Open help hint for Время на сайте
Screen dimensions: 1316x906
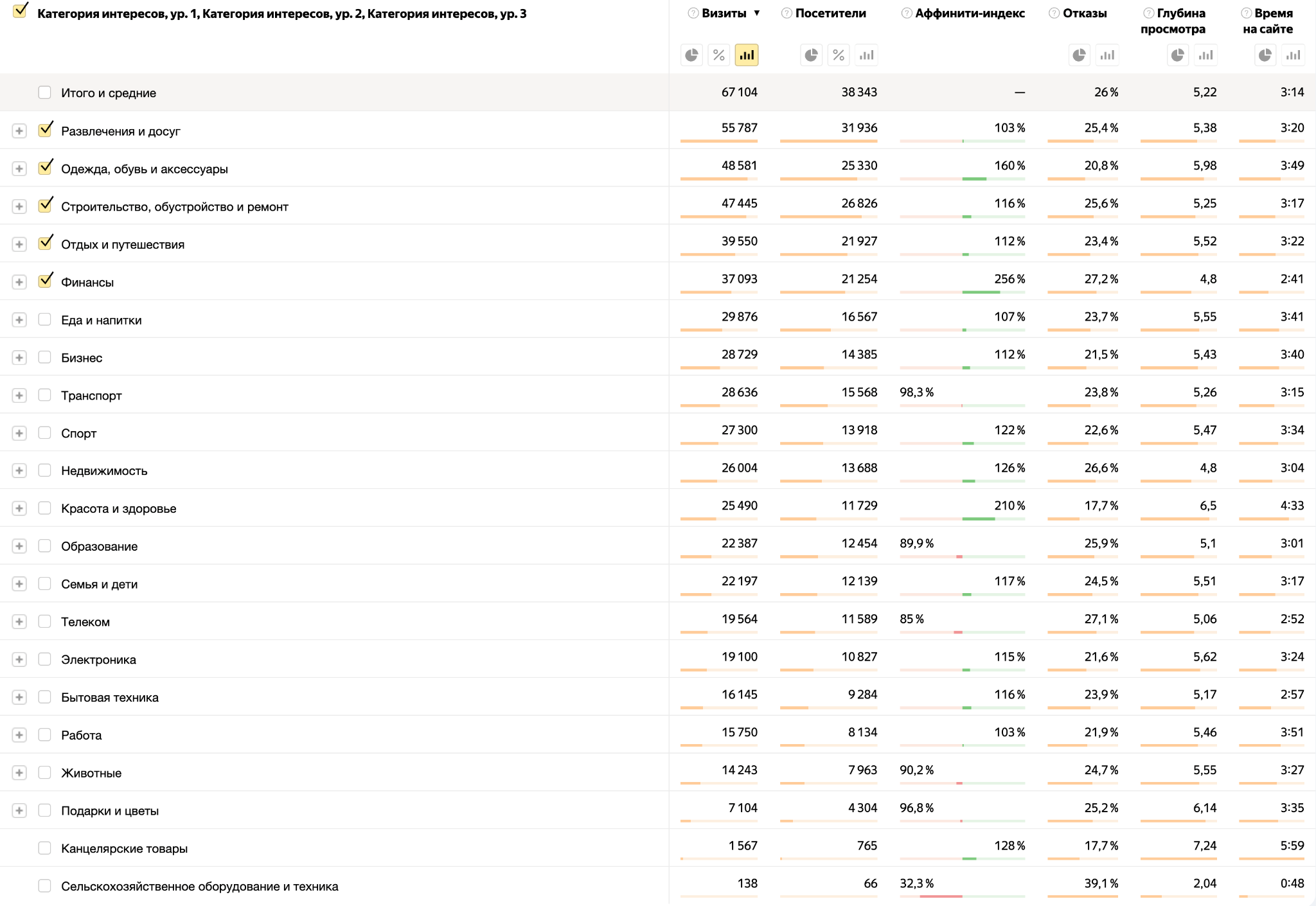[x=1246, y=13]
